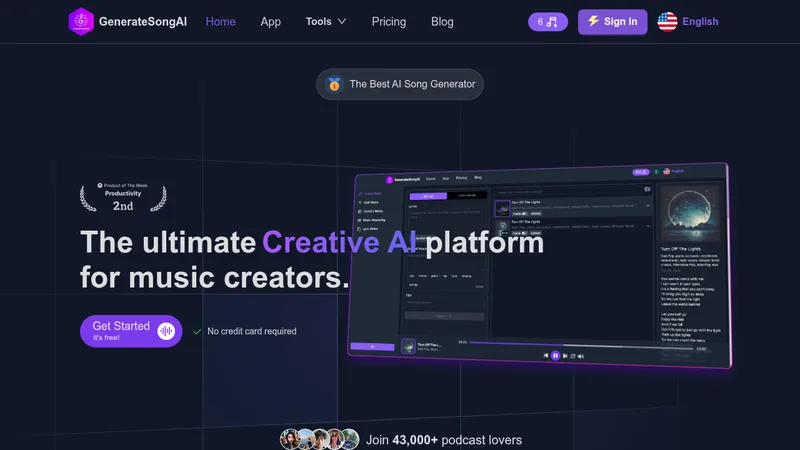Screen dimensions: 800x450
Task: Click the pause button in the player preview
Action: [555, 356]
